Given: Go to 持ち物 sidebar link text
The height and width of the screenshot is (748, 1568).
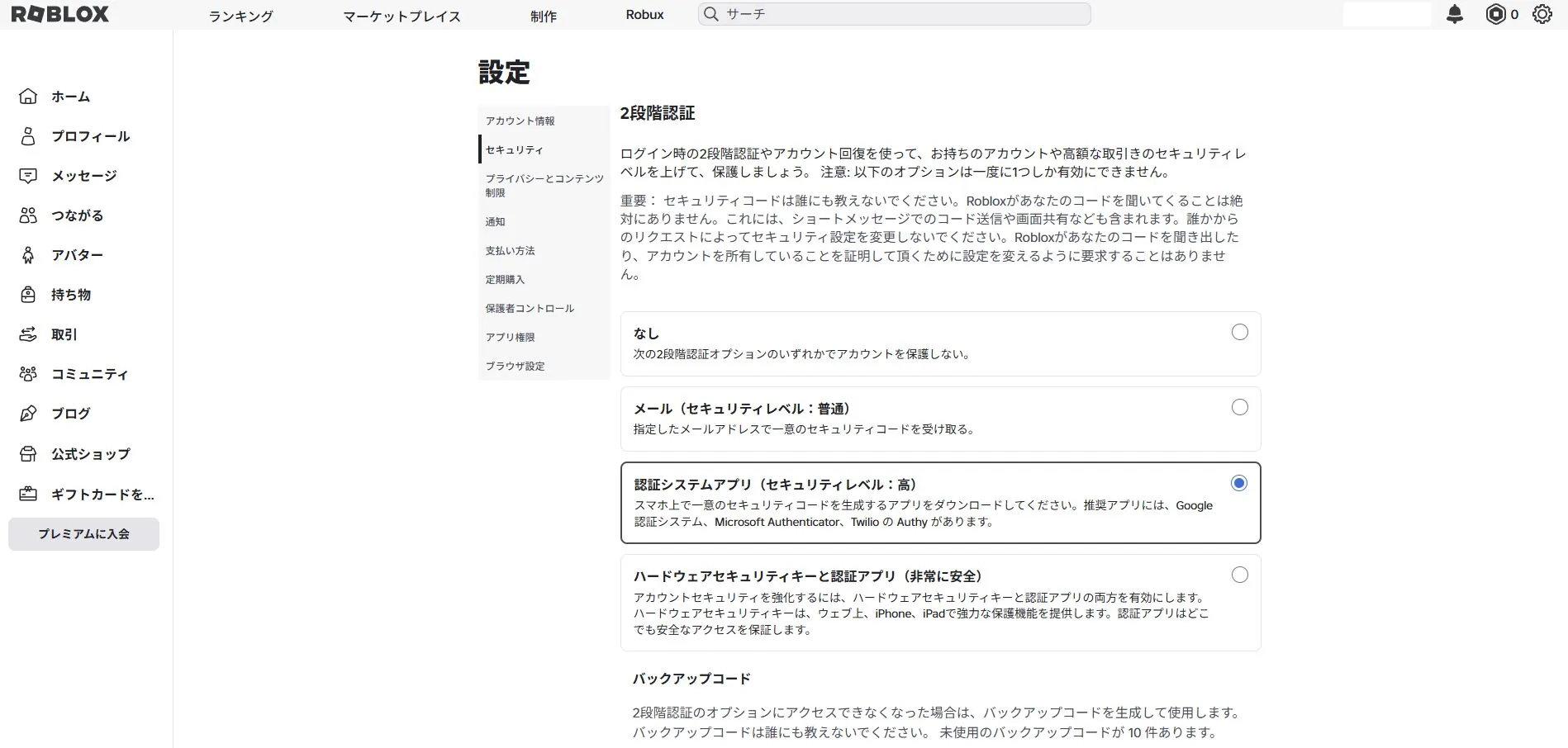Looking at the screenshot, I should [71, 295].
